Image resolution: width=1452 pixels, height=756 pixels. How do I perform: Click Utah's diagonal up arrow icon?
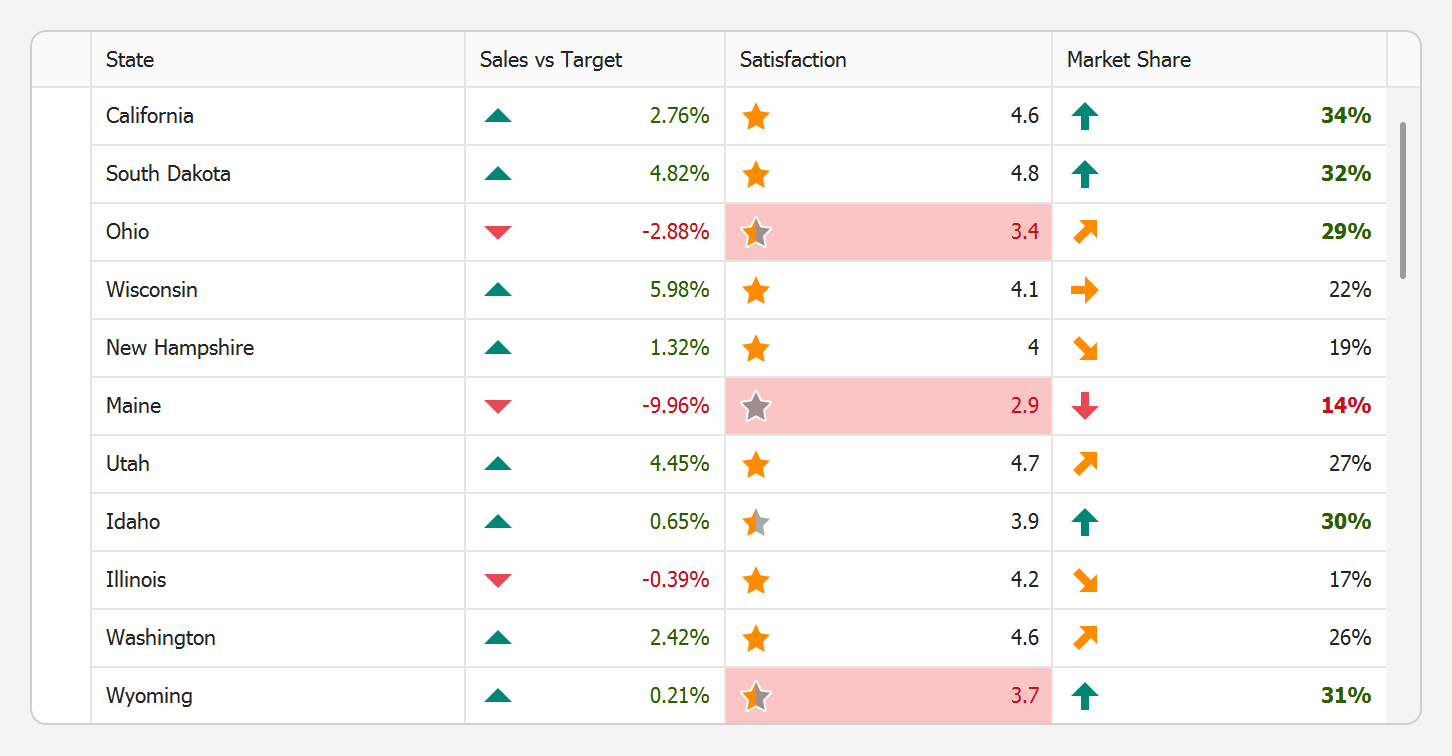[x=1084, y=464]
